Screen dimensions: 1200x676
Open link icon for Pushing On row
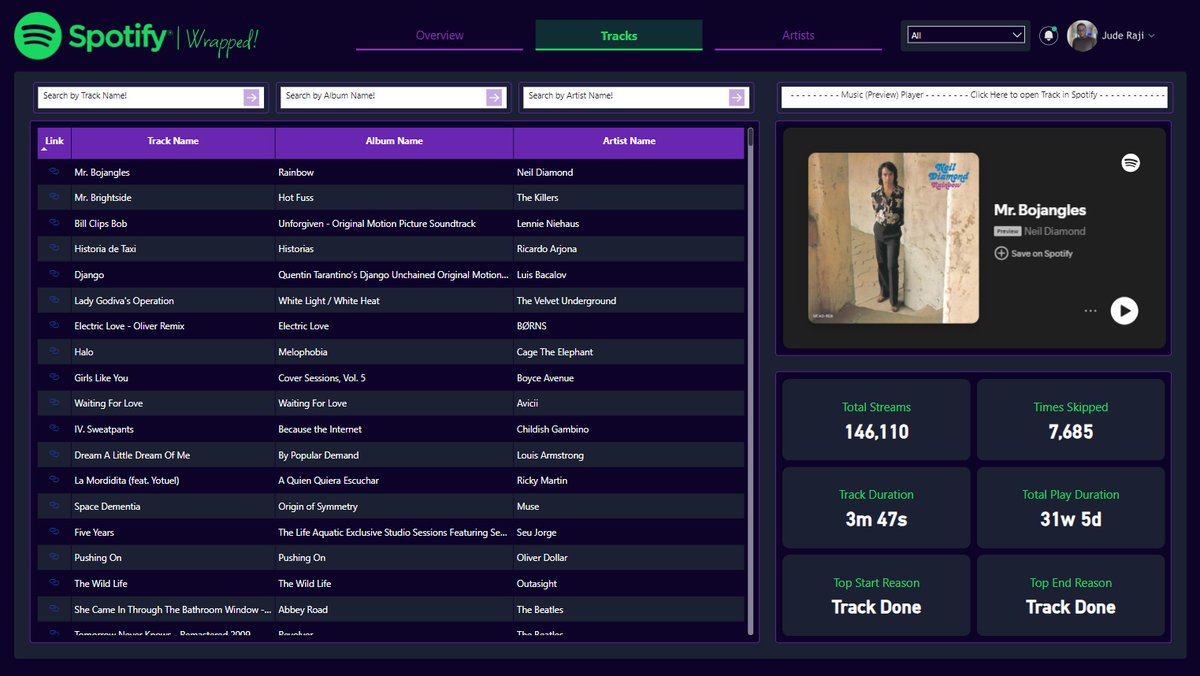[x=54, y=558]
